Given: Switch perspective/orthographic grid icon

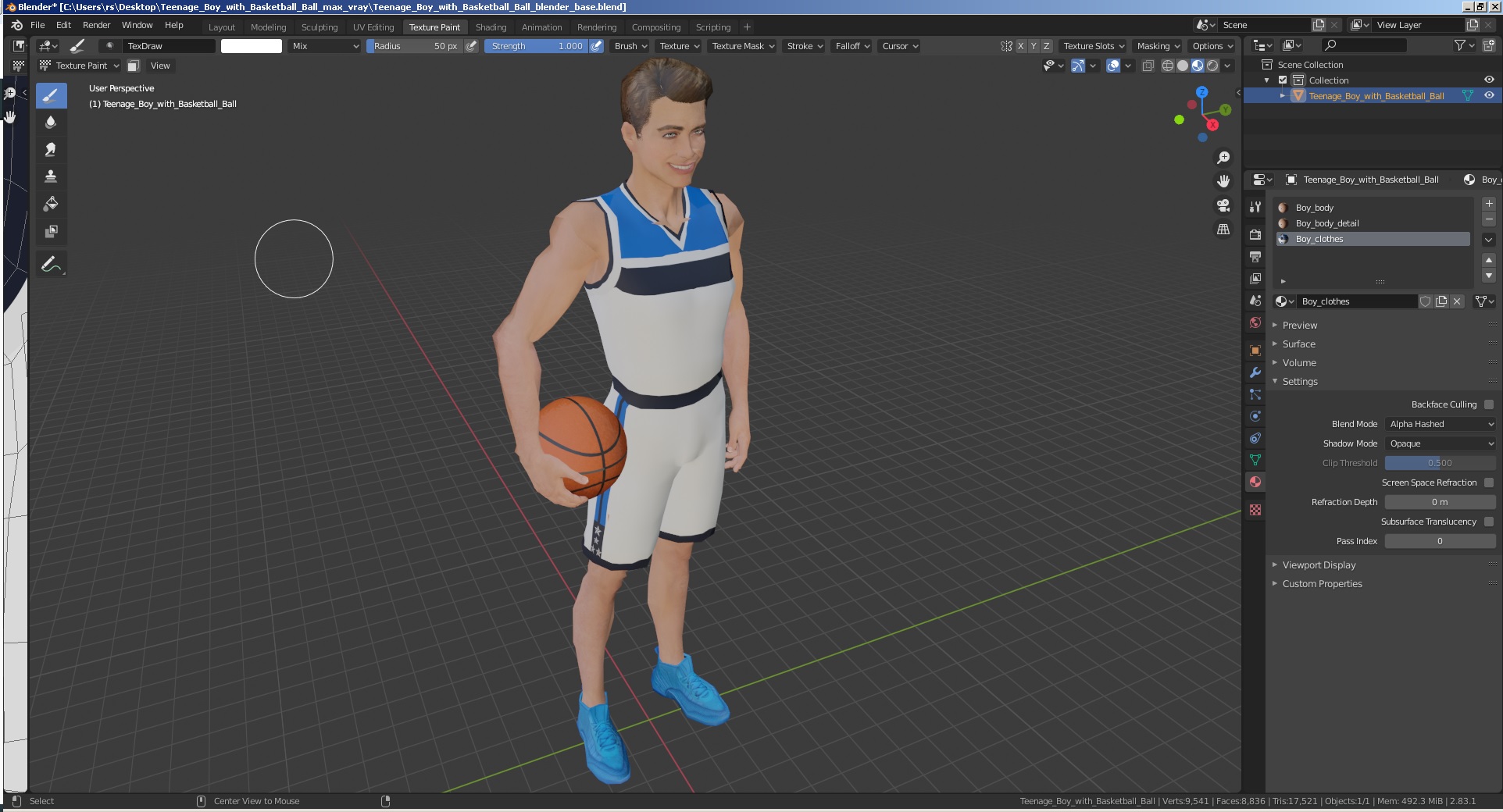Looking at the screenshot, I should click(x=1223, y=230).
